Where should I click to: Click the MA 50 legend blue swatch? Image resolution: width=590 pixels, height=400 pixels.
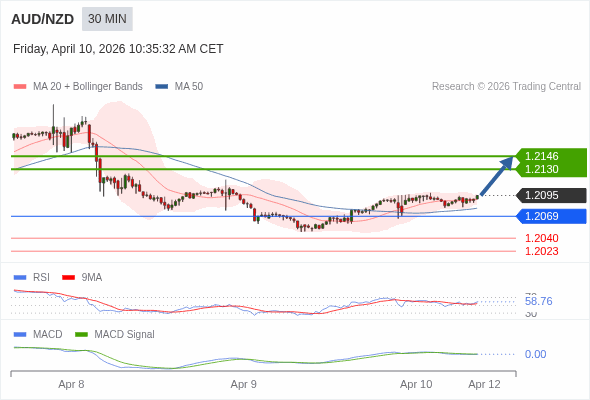162,87
